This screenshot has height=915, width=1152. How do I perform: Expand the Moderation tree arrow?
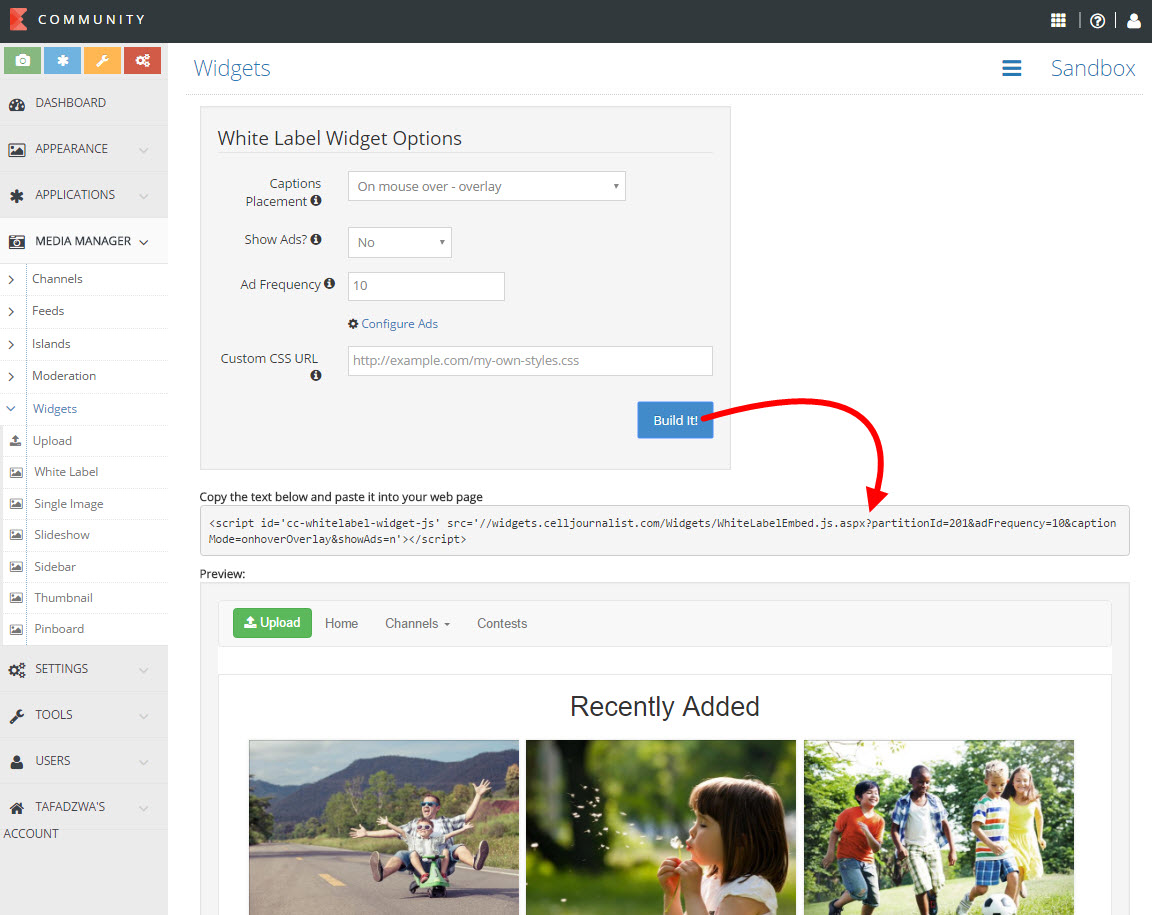click(x=11, y=376)
